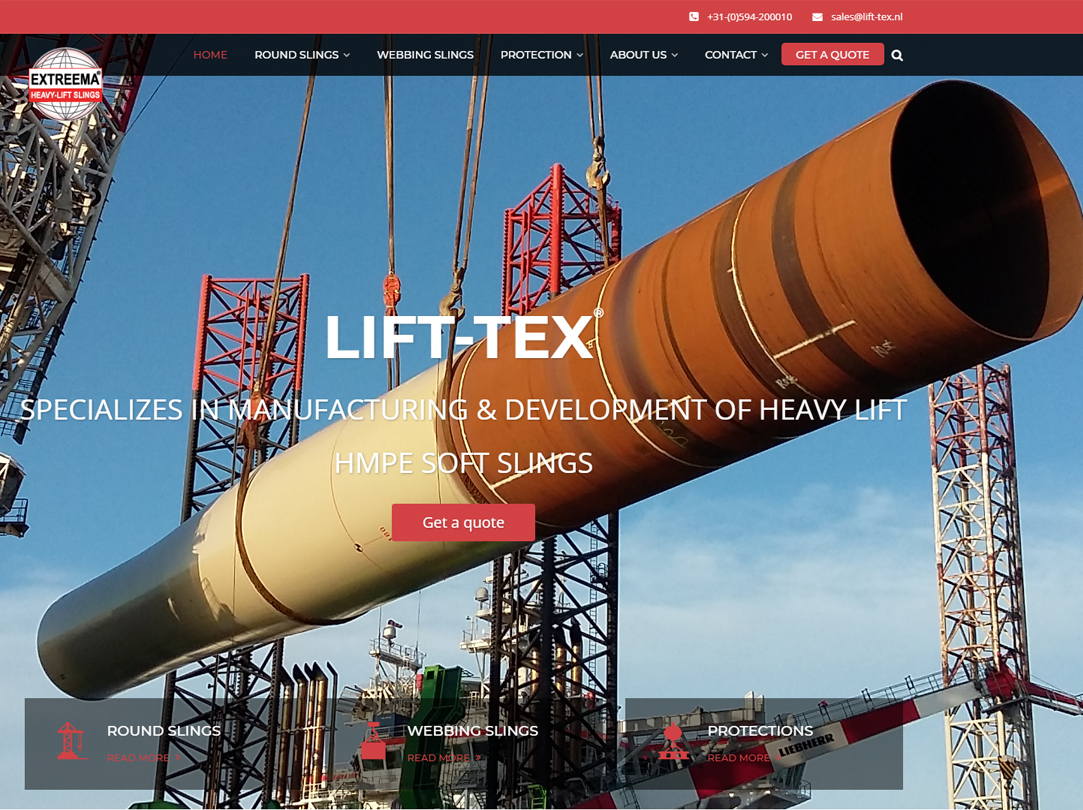This screenshot has height=810, width=1083.
Task: Open the Webbing Slings card title
Action: (472, 731)
